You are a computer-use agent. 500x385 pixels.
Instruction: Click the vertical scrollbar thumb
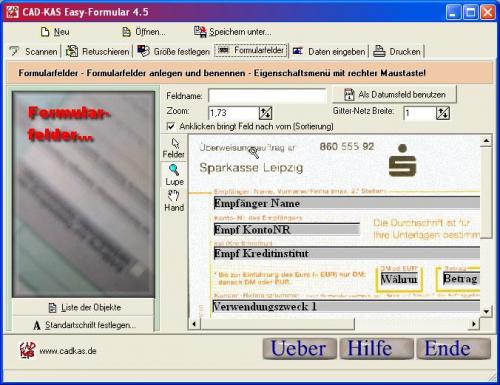pos(486,192)
